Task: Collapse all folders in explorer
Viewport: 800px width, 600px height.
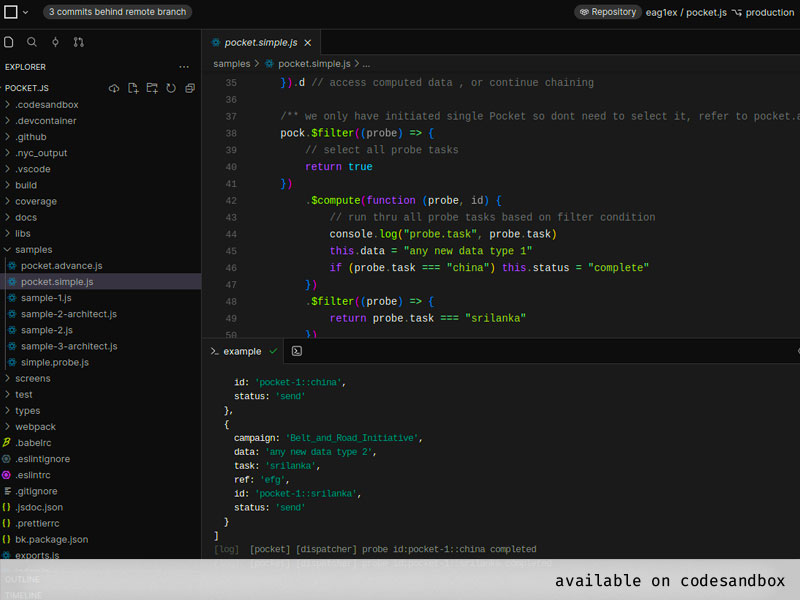Action: (x=190, y=88)
